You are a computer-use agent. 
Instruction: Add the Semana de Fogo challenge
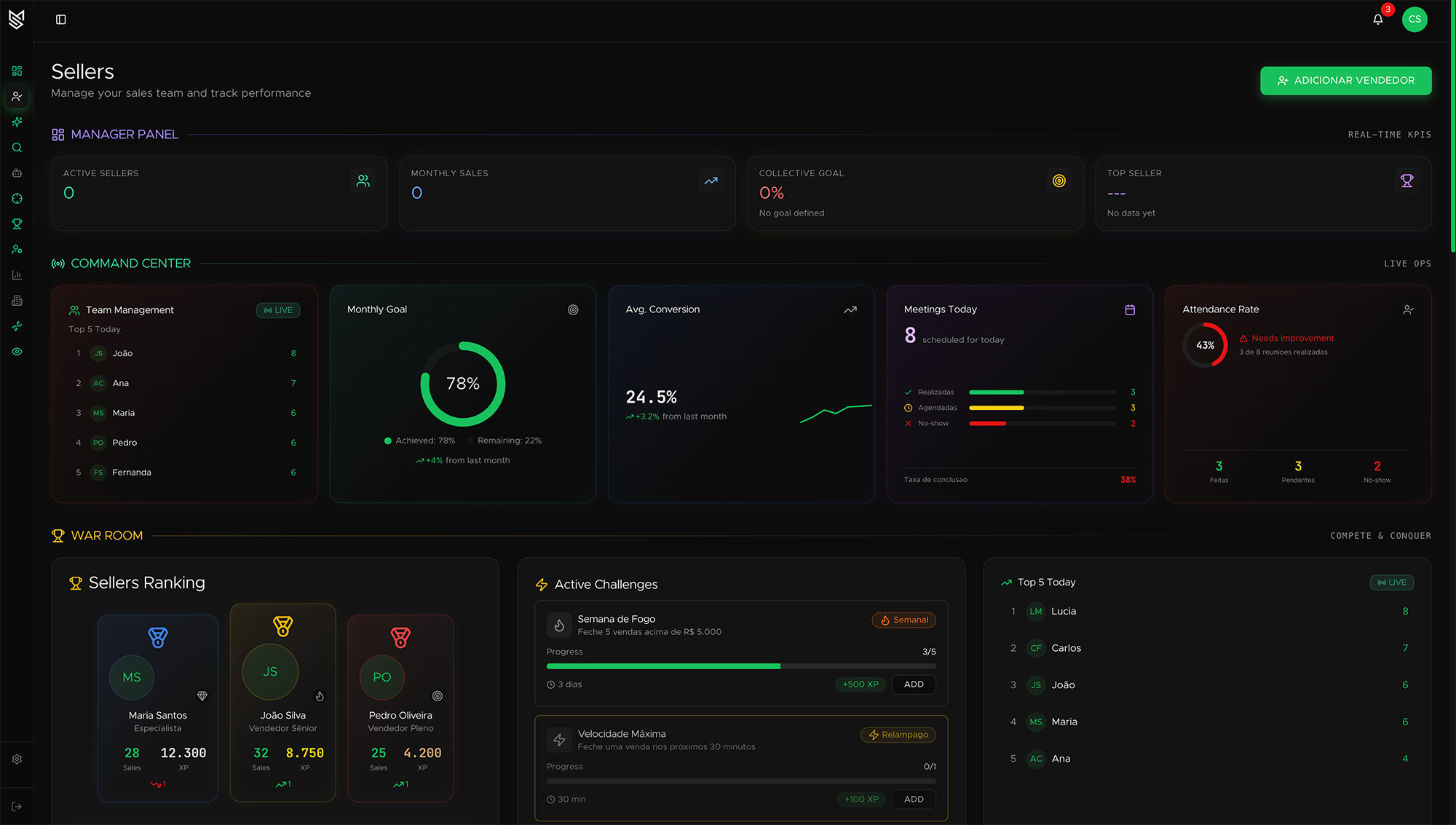point(914,684)
